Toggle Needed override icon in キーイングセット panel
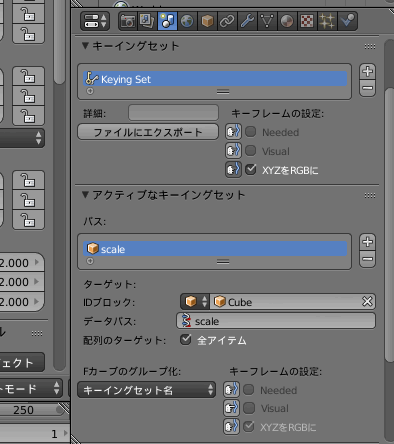Image resolution: width=394 pixels, height=444 pixels. 233,132
